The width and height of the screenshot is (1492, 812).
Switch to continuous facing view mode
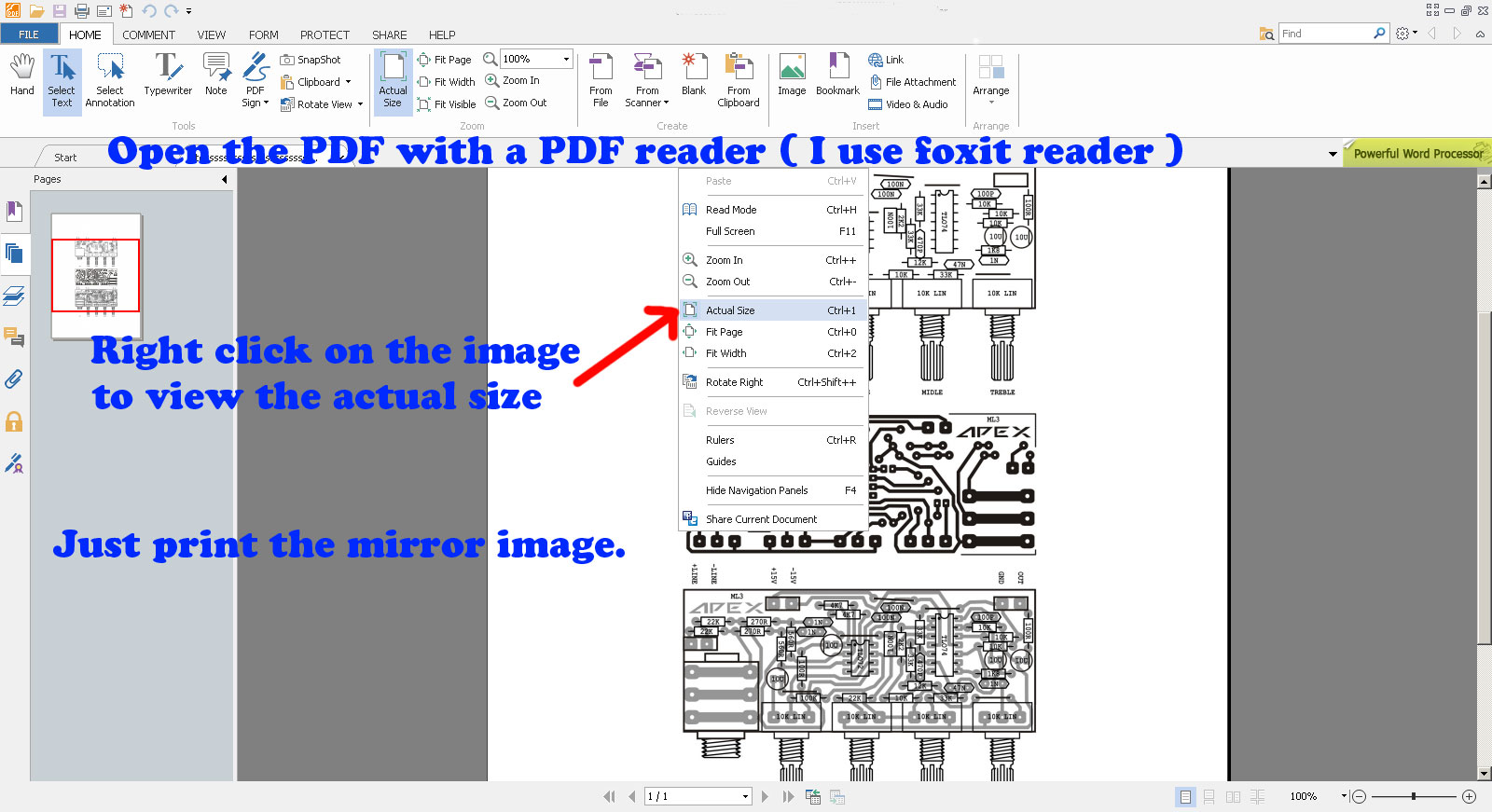click(1257, 797)
